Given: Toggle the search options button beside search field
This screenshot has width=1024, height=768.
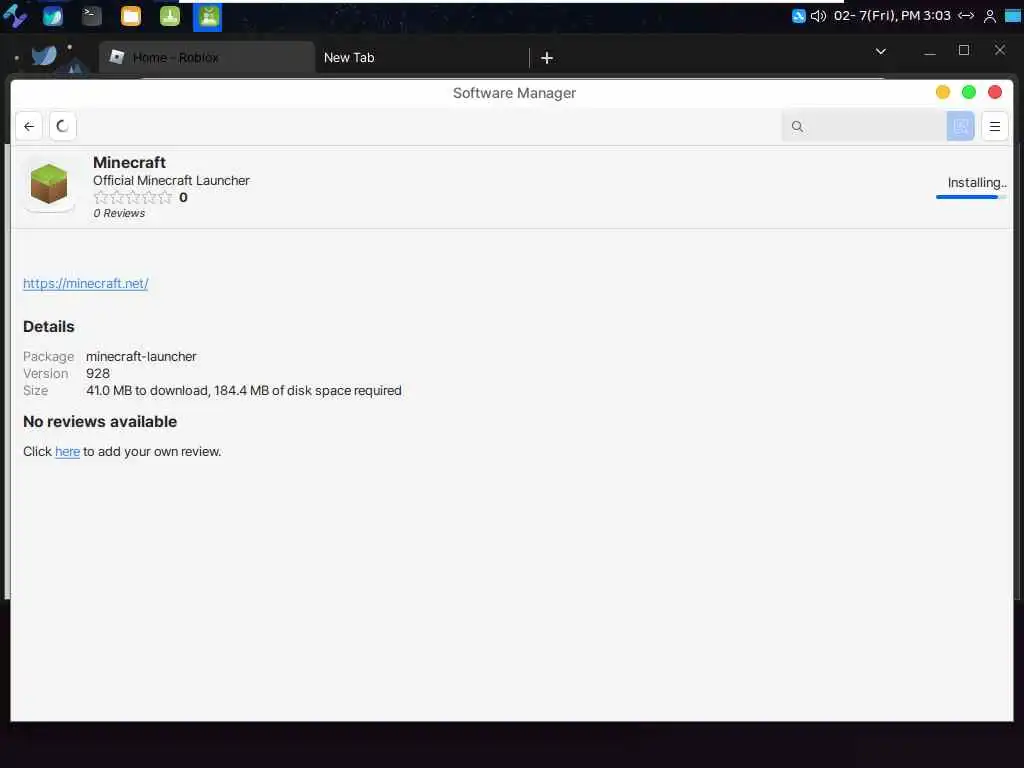Looking at the screenshot, I should [960, 126].
